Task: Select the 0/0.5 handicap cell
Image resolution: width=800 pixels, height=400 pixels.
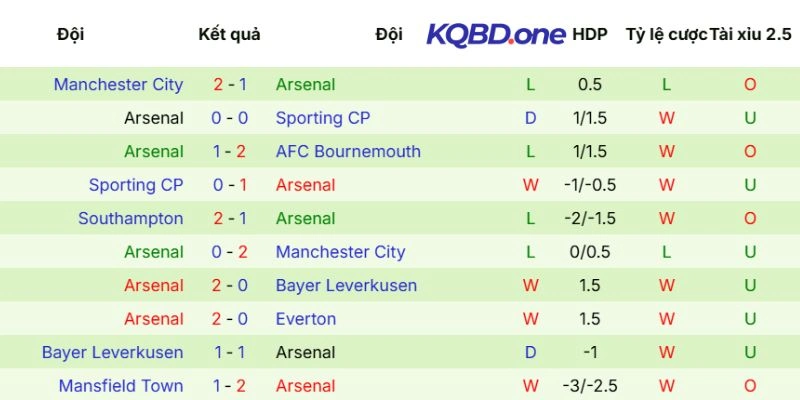Action: click(x=590, y=252)
